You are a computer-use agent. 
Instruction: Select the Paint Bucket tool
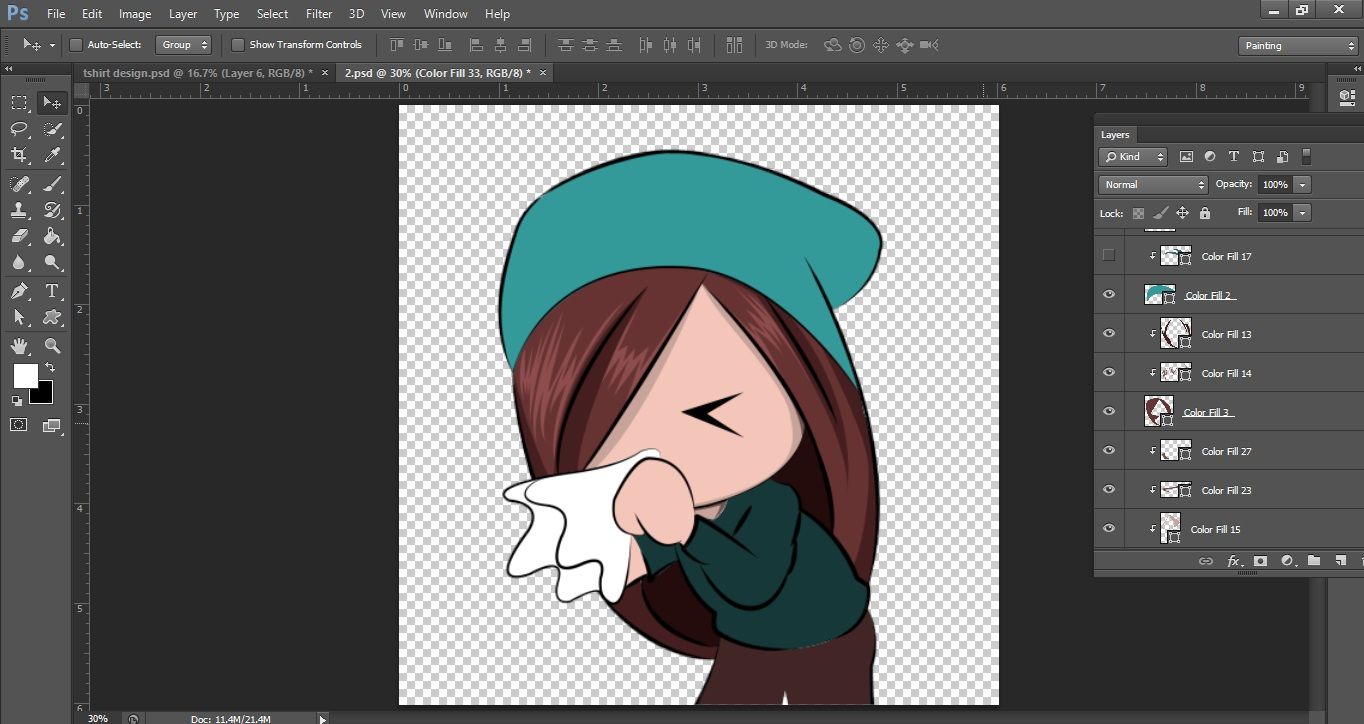coord(52,237)
